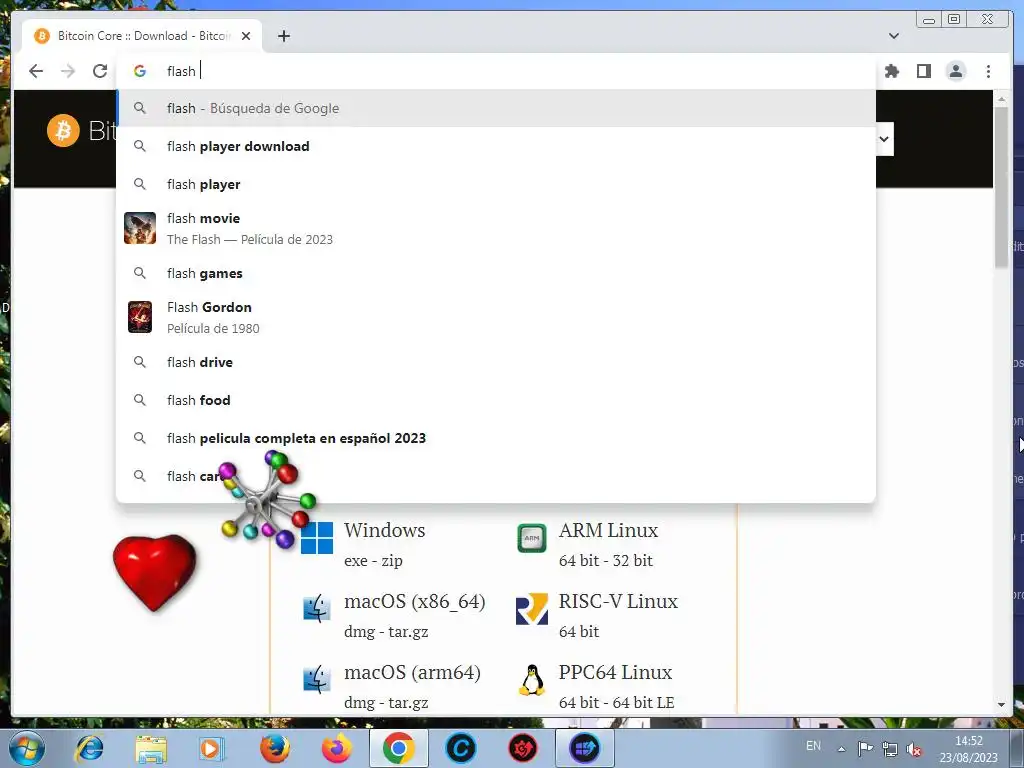Image resolution: width=1024 pixels, height=768 pixels.
Task: Open the Windows Start button
Action: point(26,748)
